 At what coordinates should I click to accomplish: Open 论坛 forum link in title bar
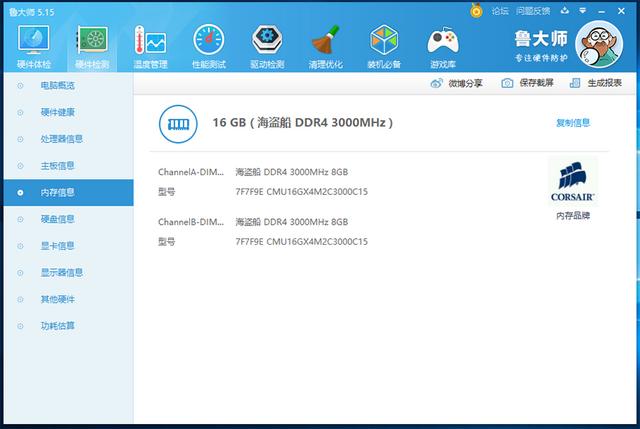pos(500,11)
